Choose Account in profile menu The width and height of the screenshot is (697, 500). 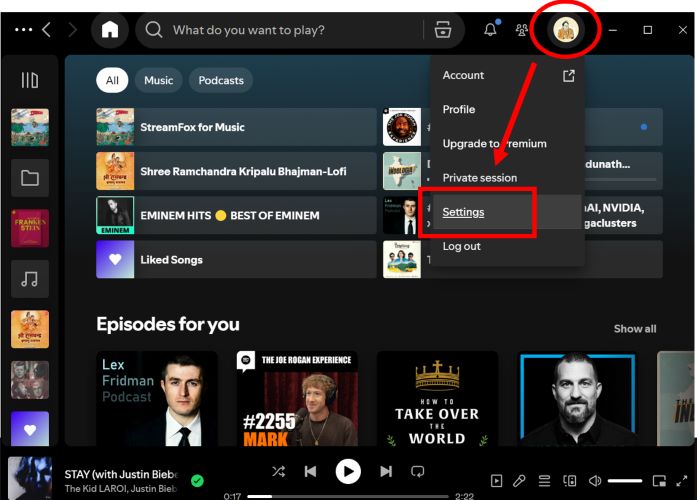[507, 76]
